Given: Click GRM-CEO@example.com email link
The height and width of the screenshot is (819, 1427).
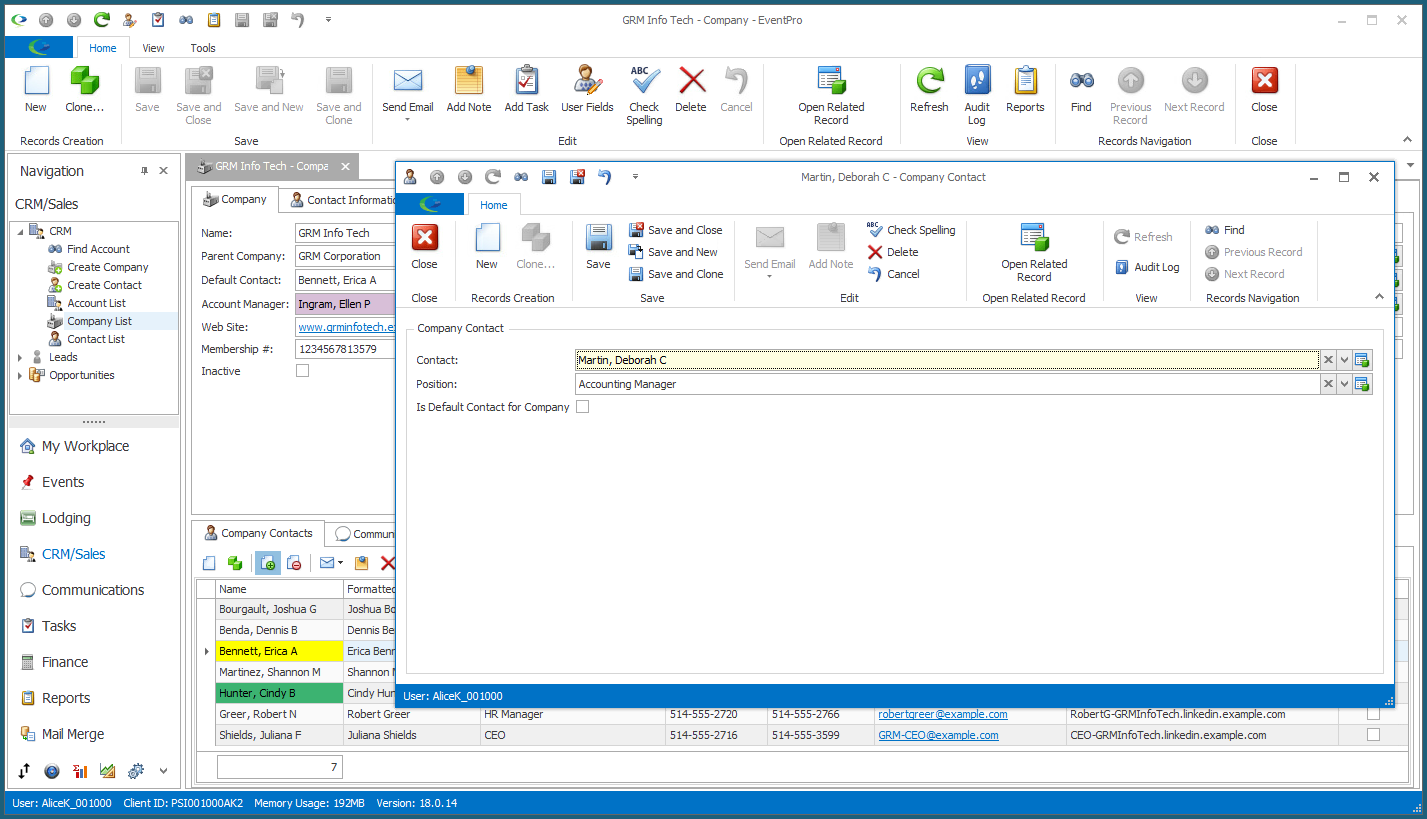Looking at the screenshot, I should tap(938, 735).
